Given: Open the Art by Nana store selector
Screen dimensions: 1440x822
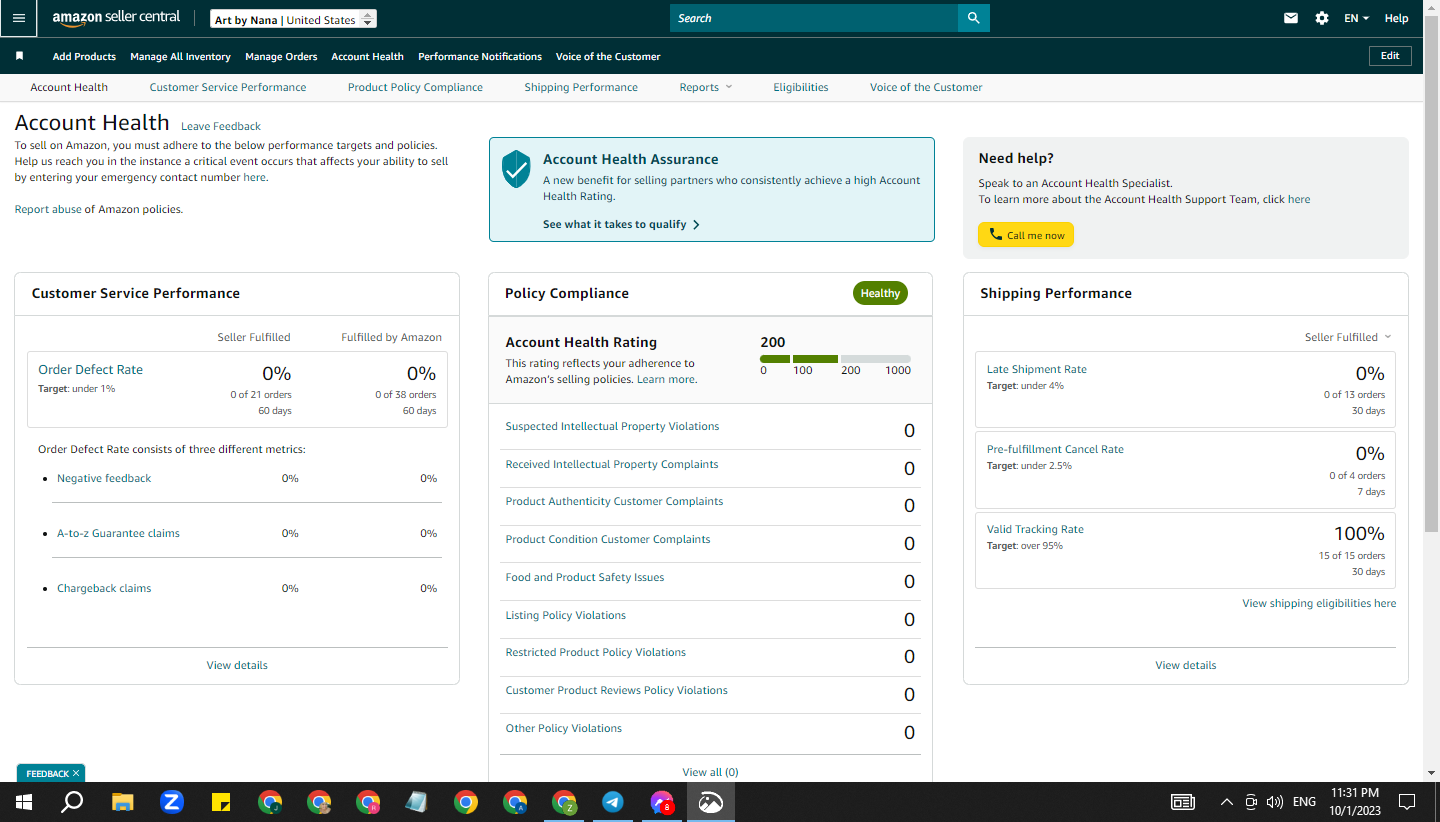Looking at the screenshot, I should (294, 19).
